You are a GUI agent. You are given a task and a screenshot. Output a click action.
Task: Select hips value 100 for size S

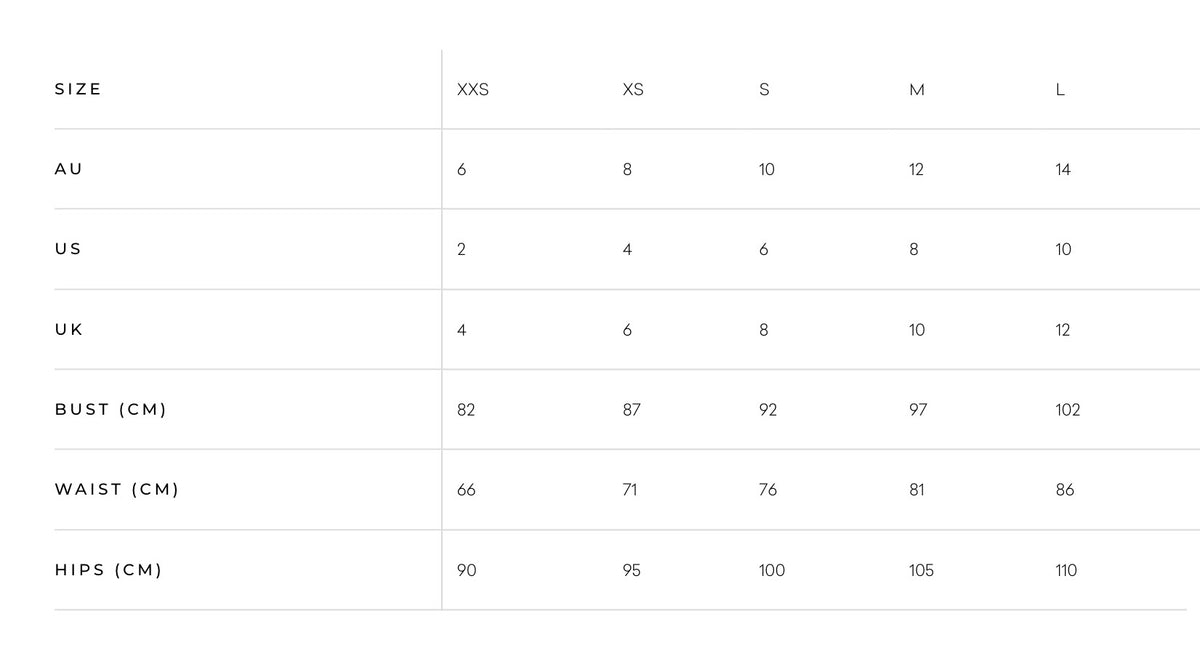click(772, 570)
